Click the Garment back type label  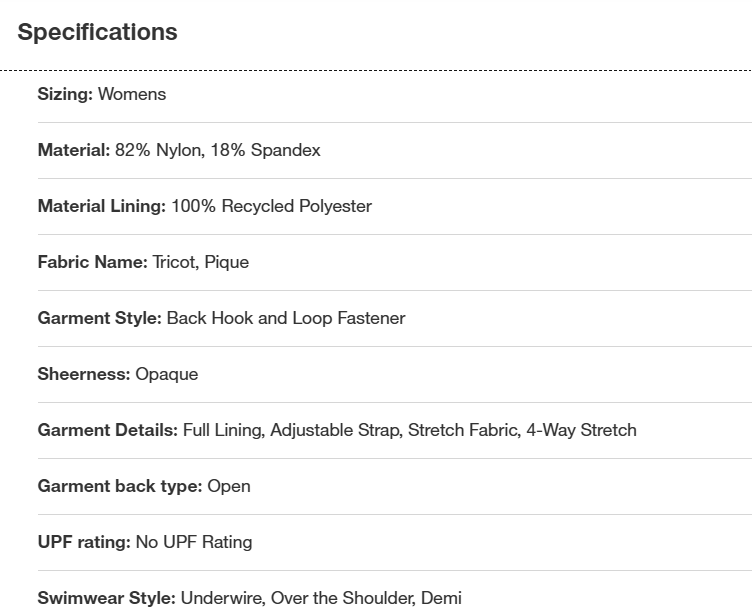pos(119,486)
